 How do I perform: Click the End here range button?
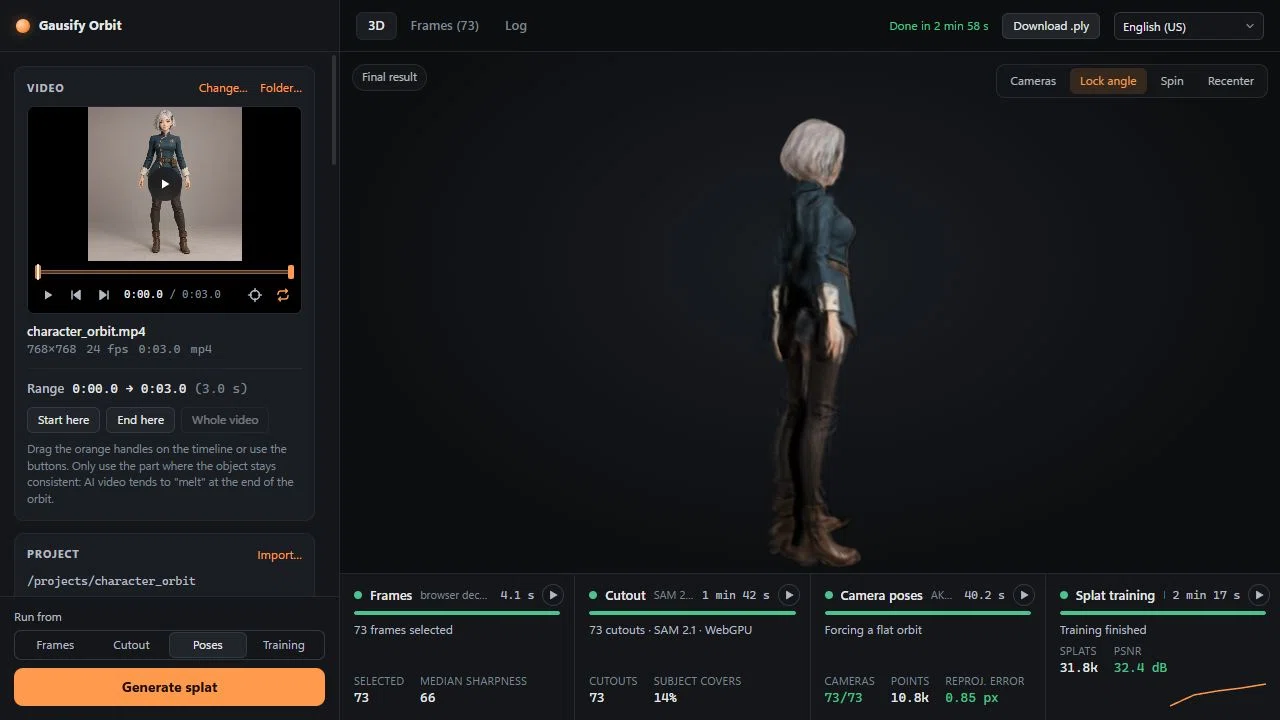point(141,420)
